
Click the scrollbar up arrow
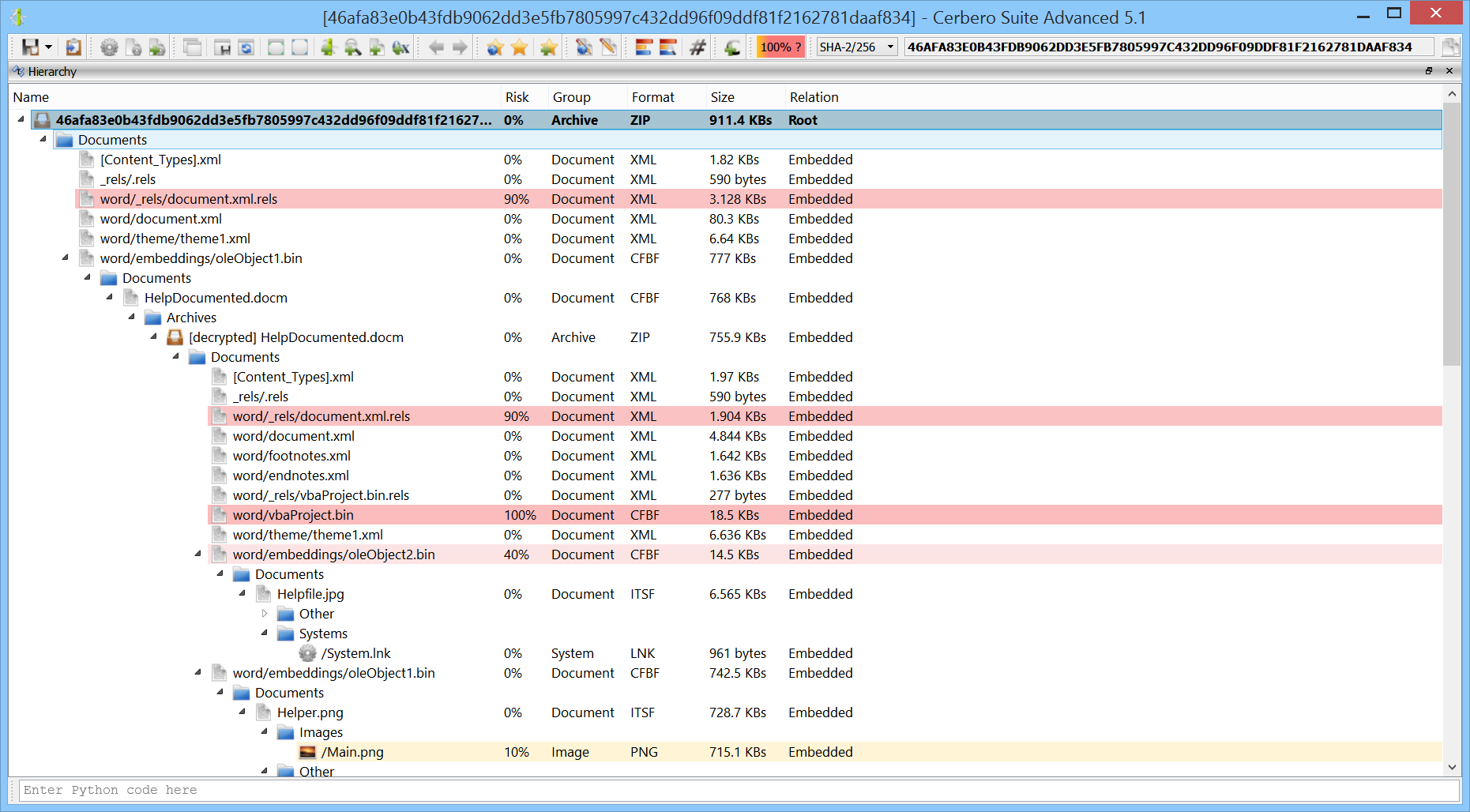(1452, 94)
